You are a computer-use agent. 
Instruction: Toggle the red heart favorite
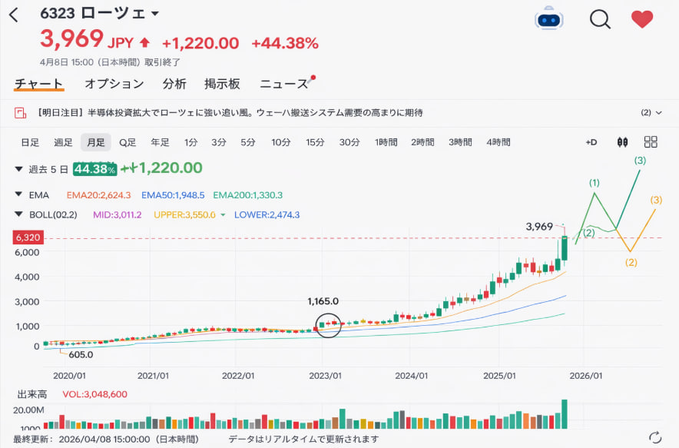[642, 19]
